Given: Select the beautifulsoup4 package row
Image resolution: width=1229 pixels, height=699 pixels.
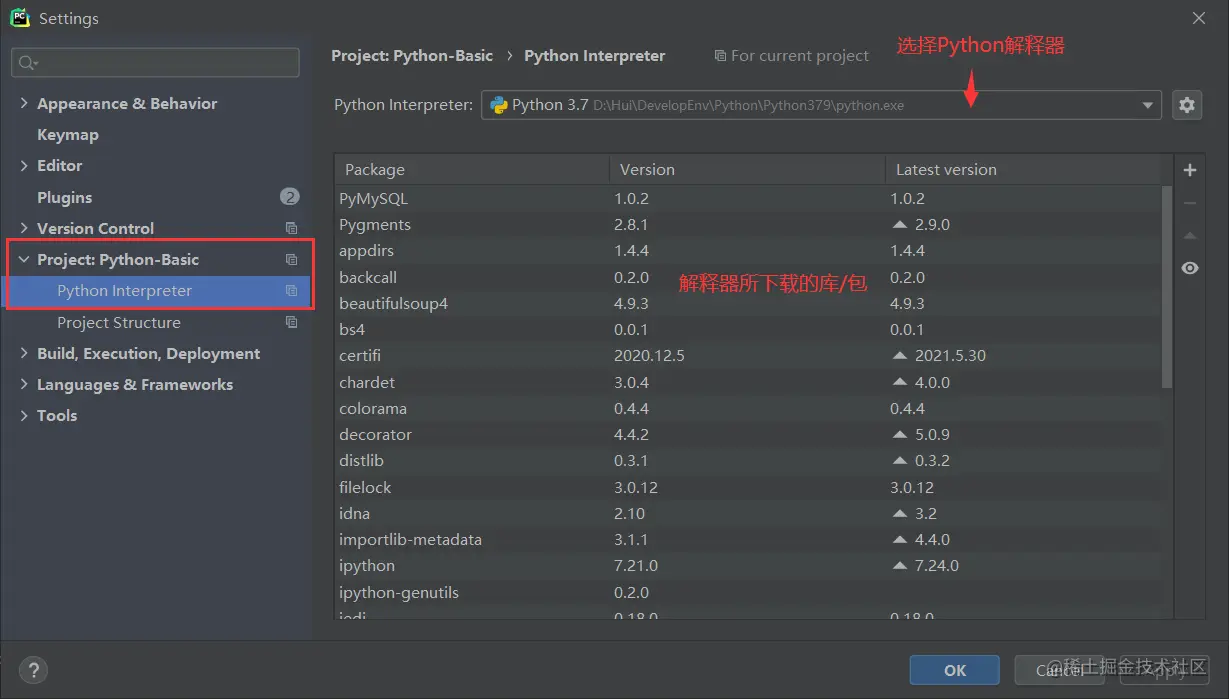Looking at the screenshot, I should coord(748,303).
